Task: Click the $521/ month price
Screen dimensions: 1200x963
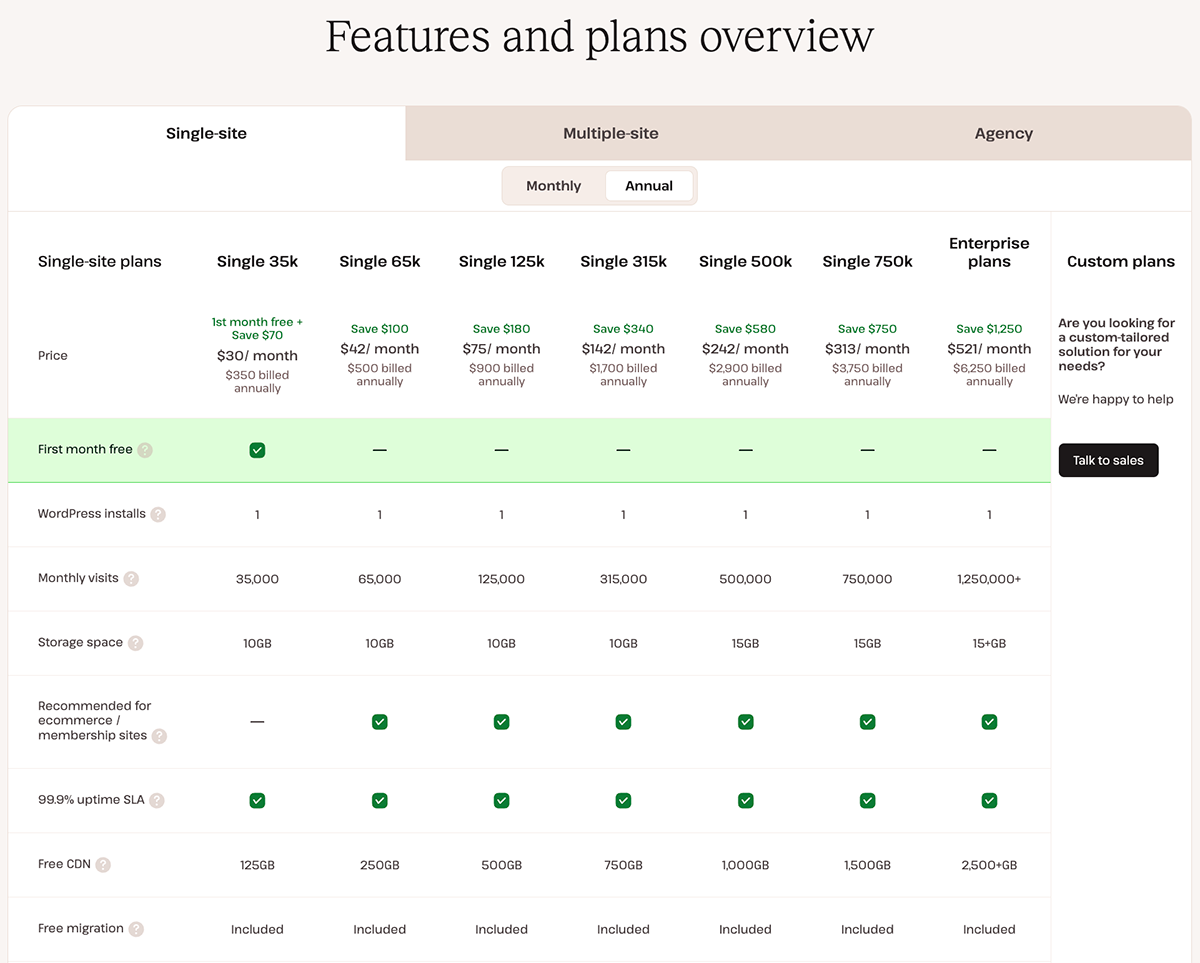Action: [x=989, y=349]
